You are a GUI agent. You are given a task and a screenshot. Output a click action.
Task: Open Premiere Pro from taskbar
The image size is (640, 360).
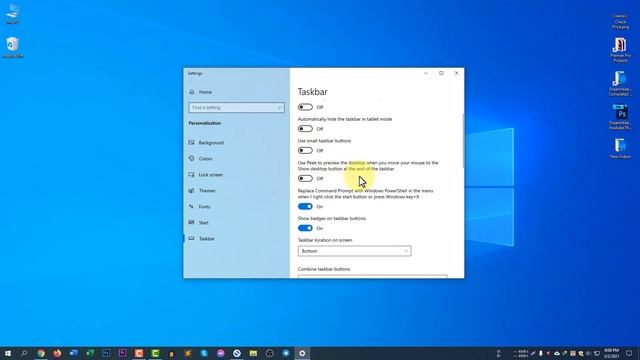click(122, 353)
